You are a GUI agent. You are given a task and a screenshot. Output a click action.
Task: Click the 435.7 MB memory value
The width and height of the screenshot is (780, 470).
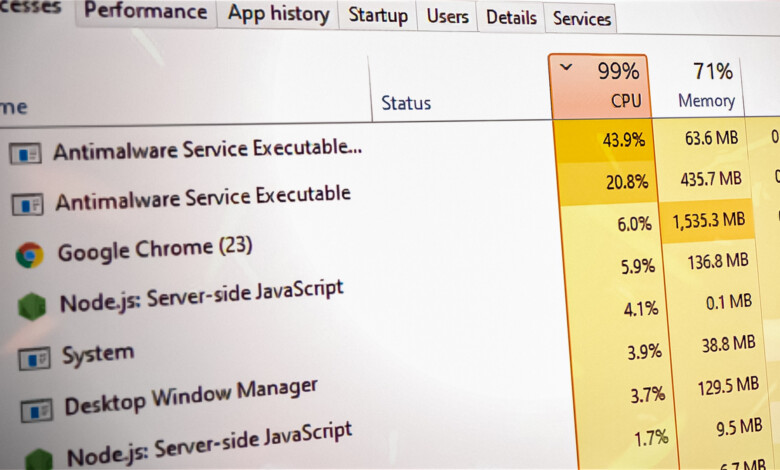click(711, 179)
